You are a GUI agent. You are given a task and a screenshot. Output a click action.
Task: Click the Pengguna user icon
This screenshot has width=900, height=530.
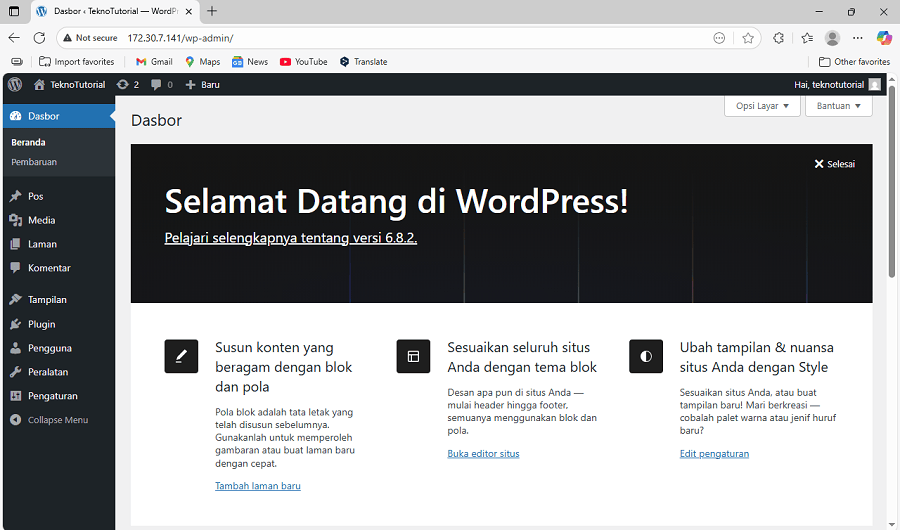(x=15, y=348)
